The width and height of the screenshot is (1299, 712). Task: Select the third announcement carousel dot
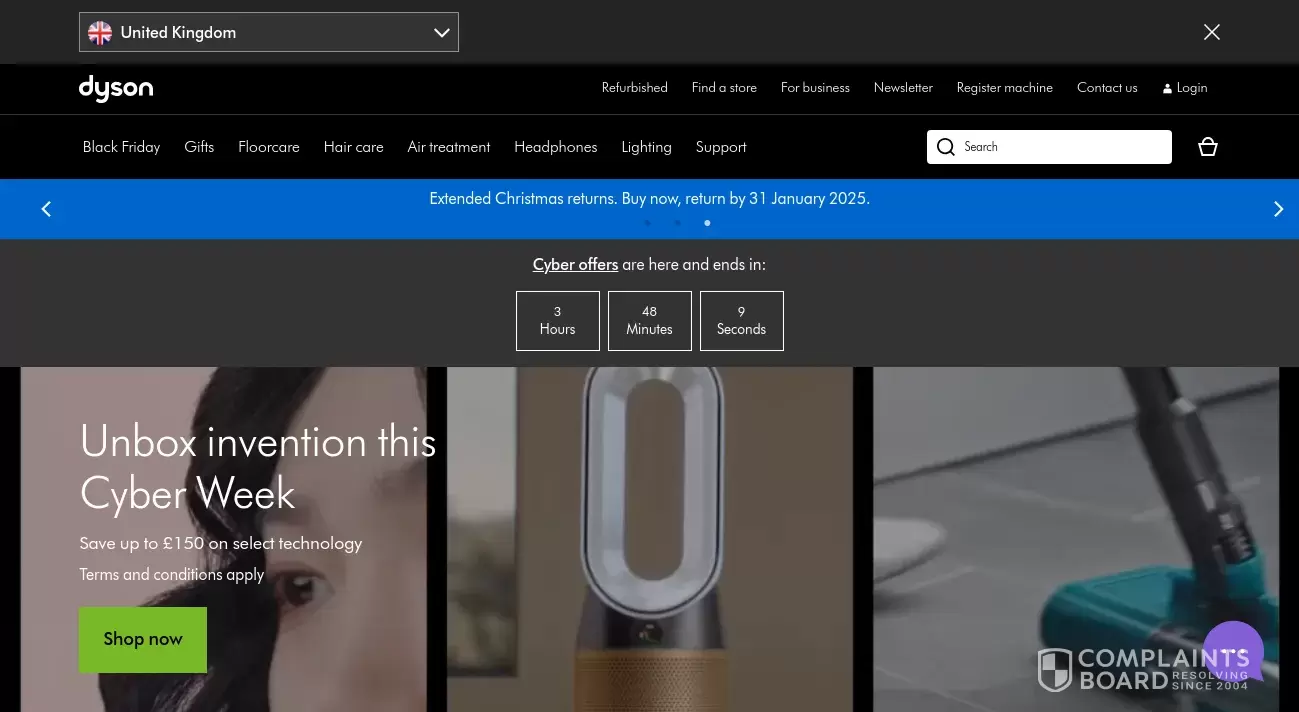tap(707, 223)
